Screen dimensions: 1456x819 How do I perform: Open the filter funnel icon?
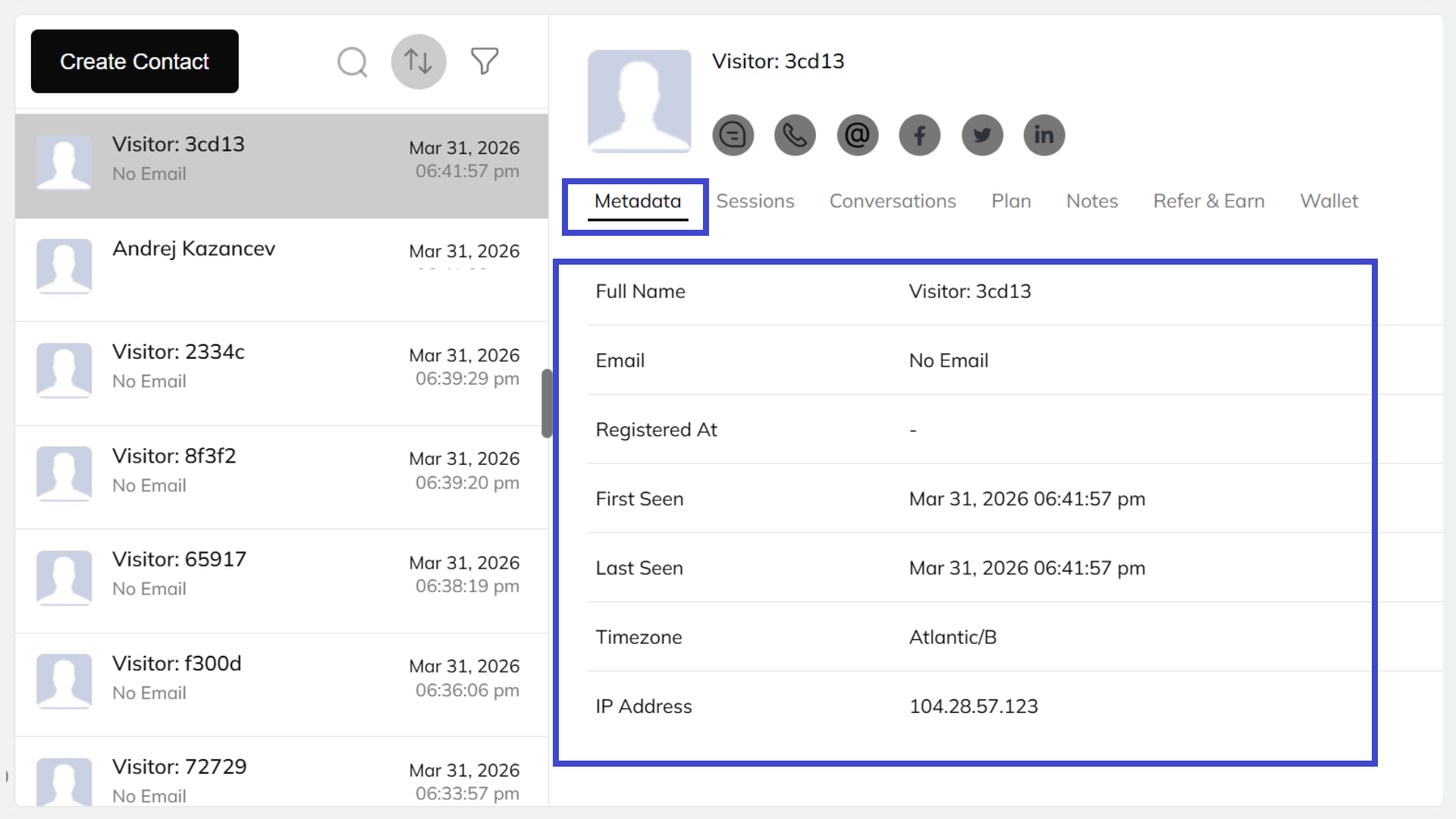[x=485, y=61]
